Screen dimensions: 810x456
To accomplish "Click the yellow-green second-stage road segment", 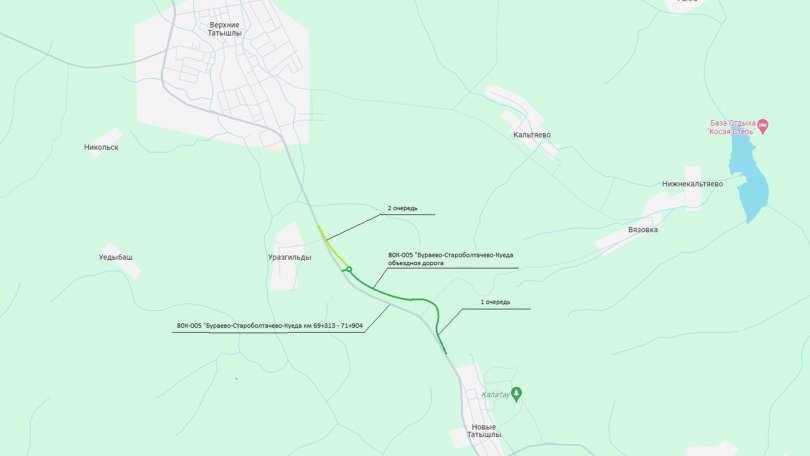I will 331,246.
